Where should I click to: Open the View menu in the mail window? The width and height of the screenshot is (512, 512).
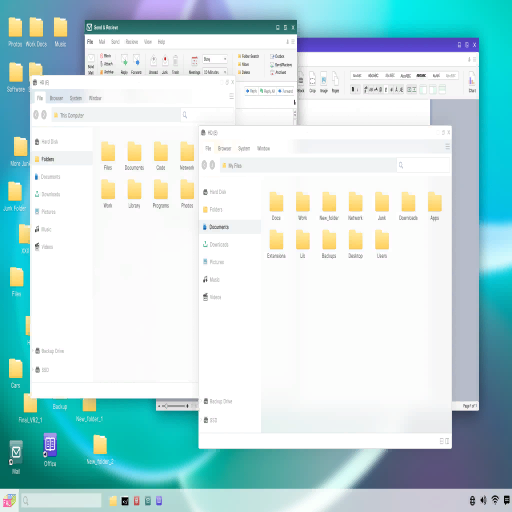pyautogui.click(x=148, y=42)
